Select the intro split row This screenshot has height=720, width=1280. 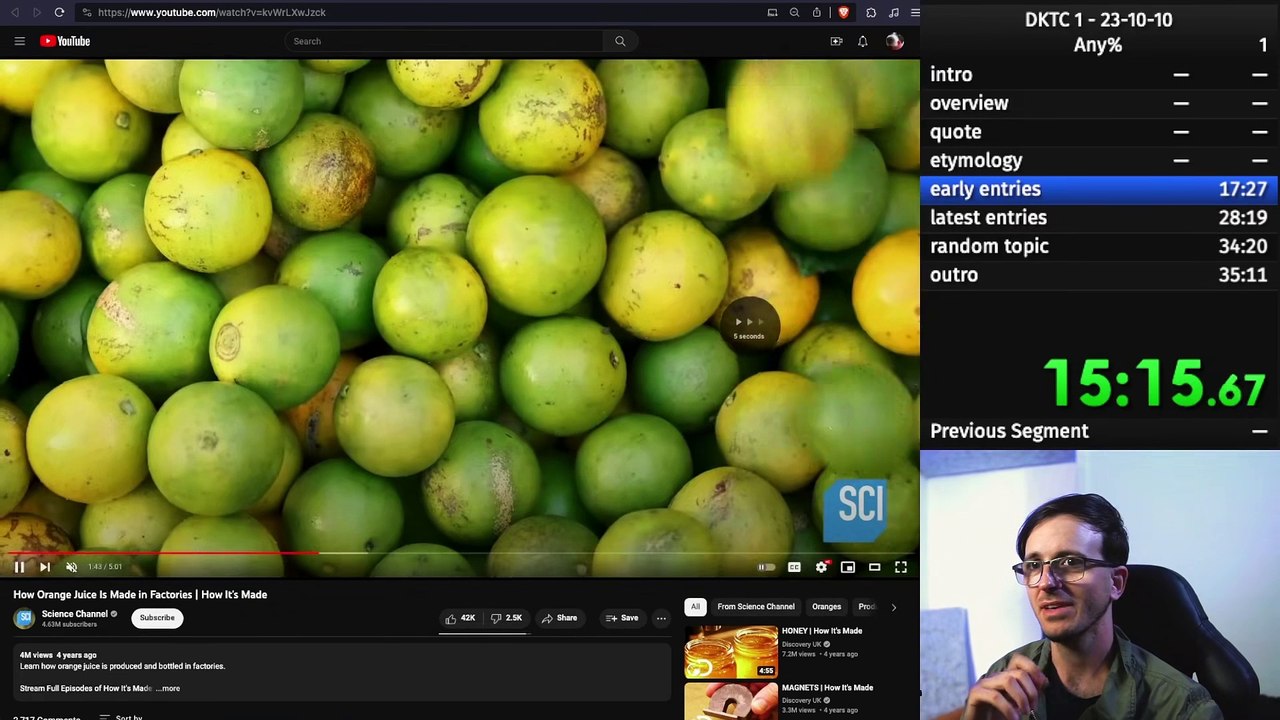[x=1100, y=74]
